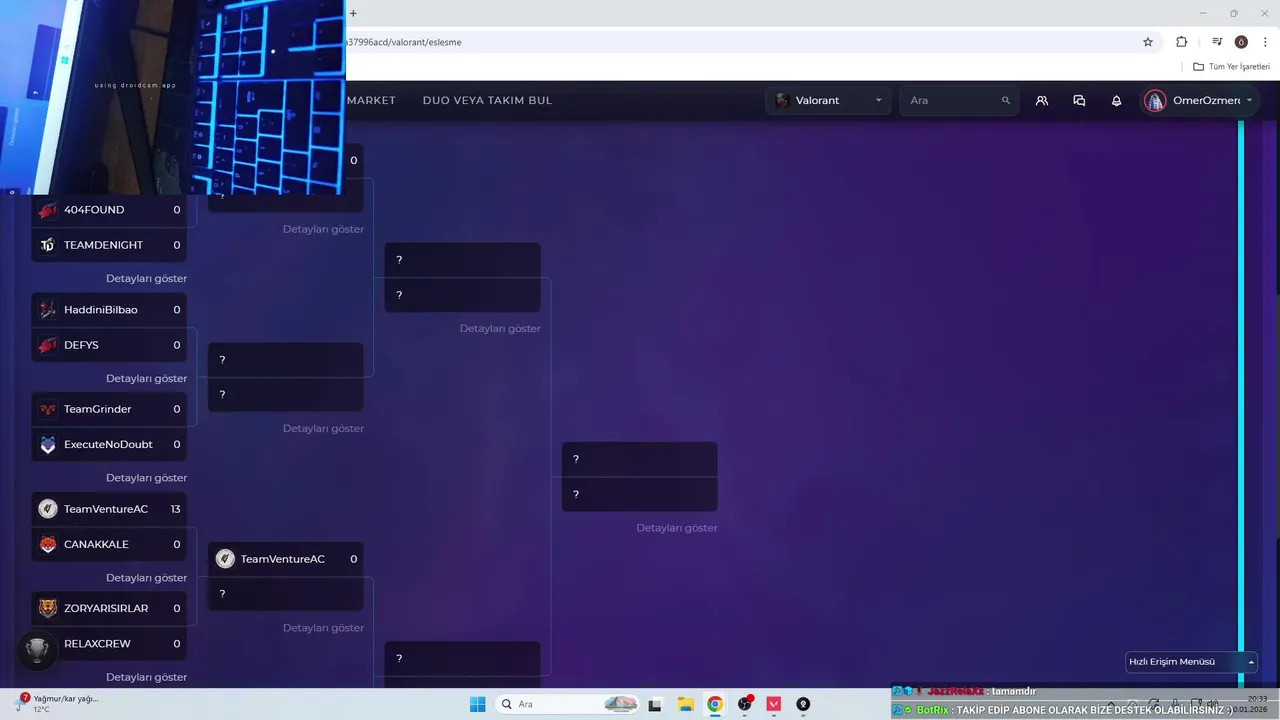Click the magnifier icon in Ara search box
This screenshot has height=720, width=1280.
[1006, 100]
